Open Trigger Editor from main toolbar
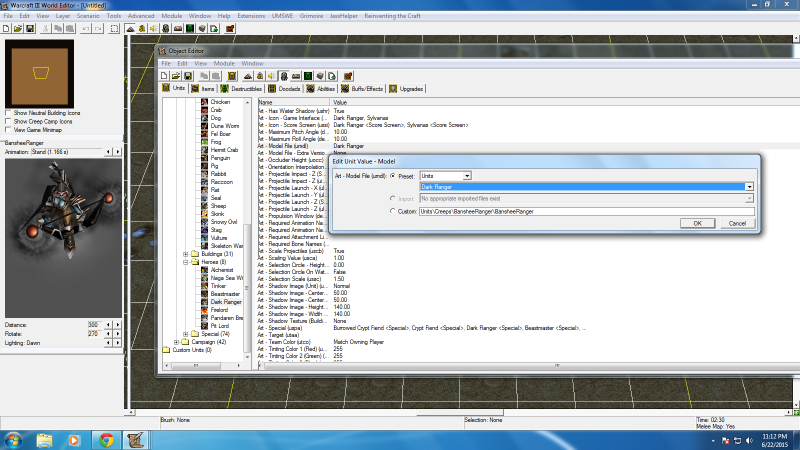This screenshot has width=800, height=450. coord(142,29)
